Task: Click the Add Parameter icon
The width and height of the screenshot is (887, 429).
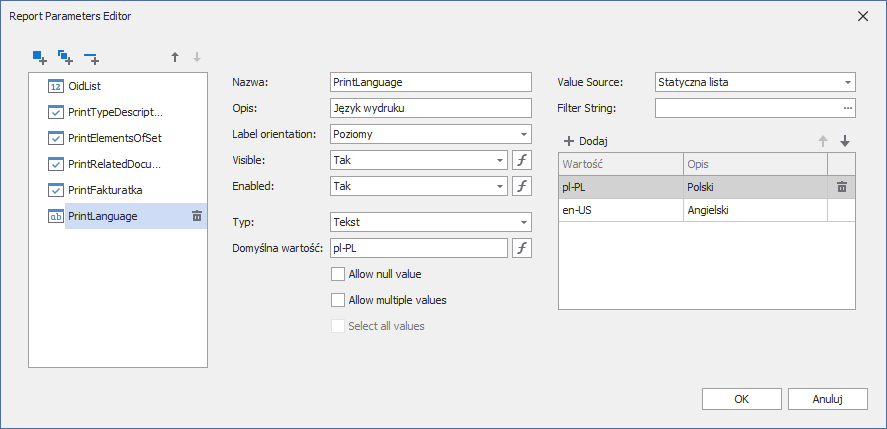Action: (39, 58)
